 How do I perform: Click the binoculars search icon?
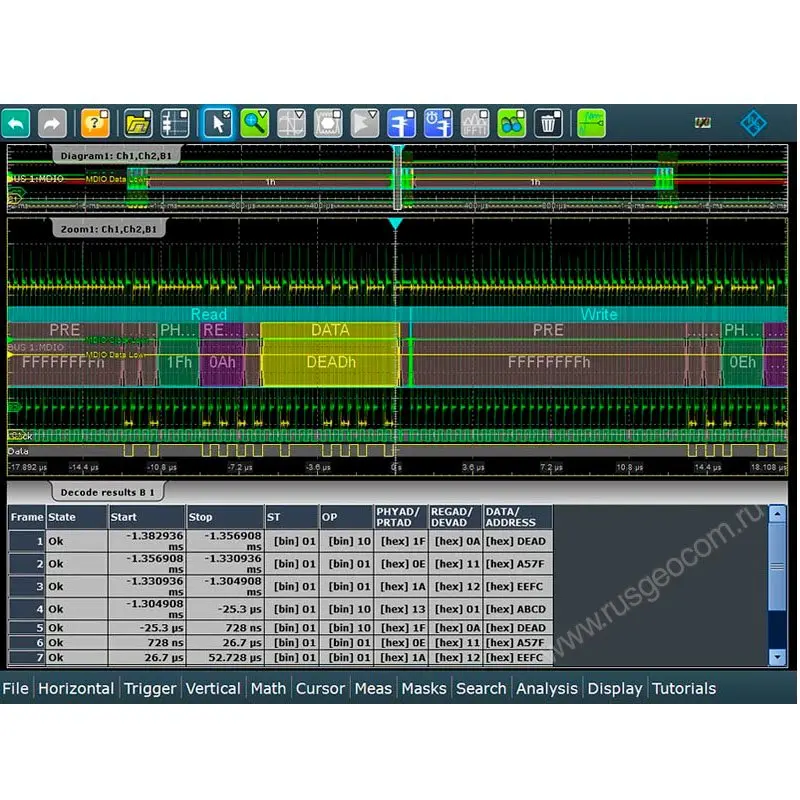[x=511, y=123]
